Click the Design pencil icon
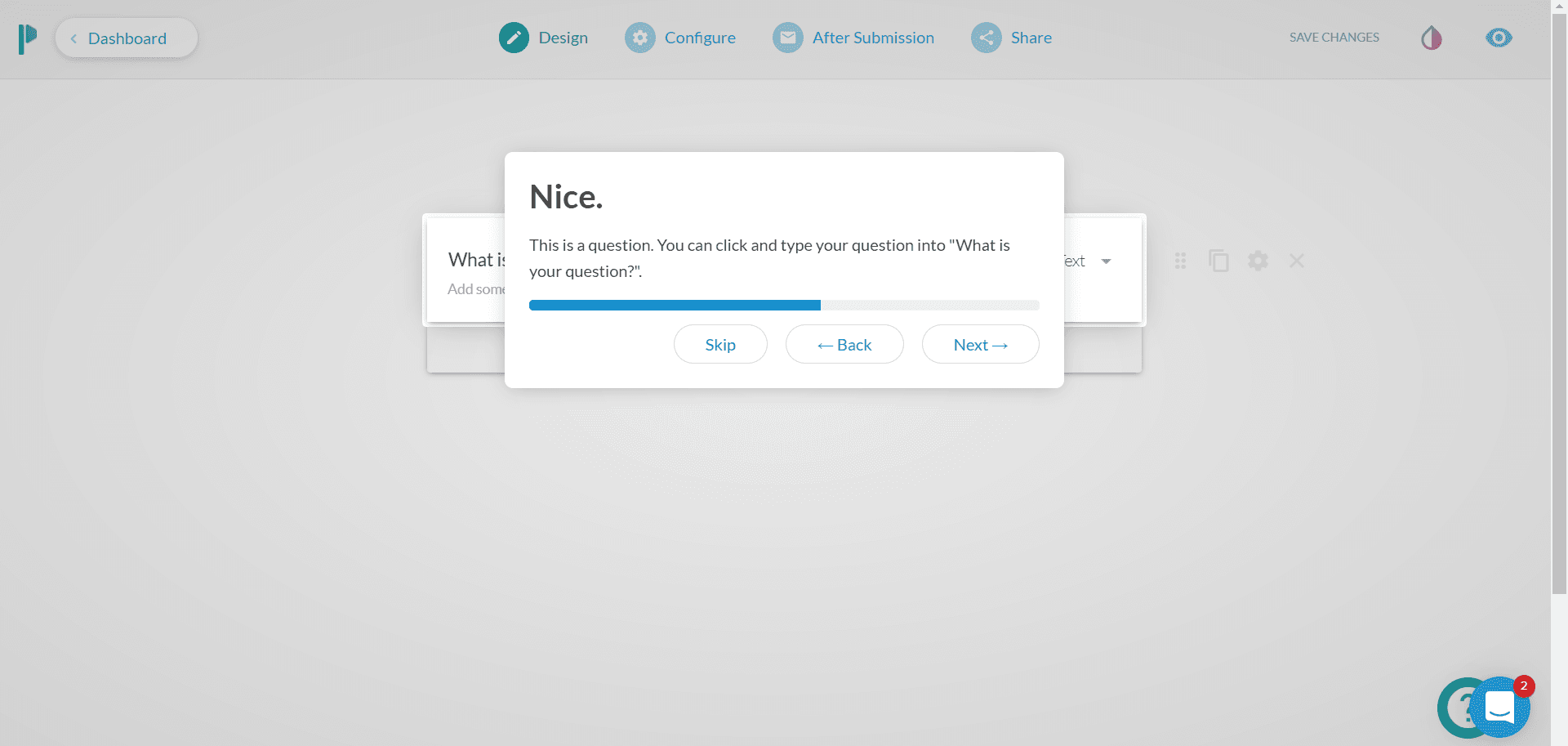1568x746 pixels. click(x=514, y=38)
